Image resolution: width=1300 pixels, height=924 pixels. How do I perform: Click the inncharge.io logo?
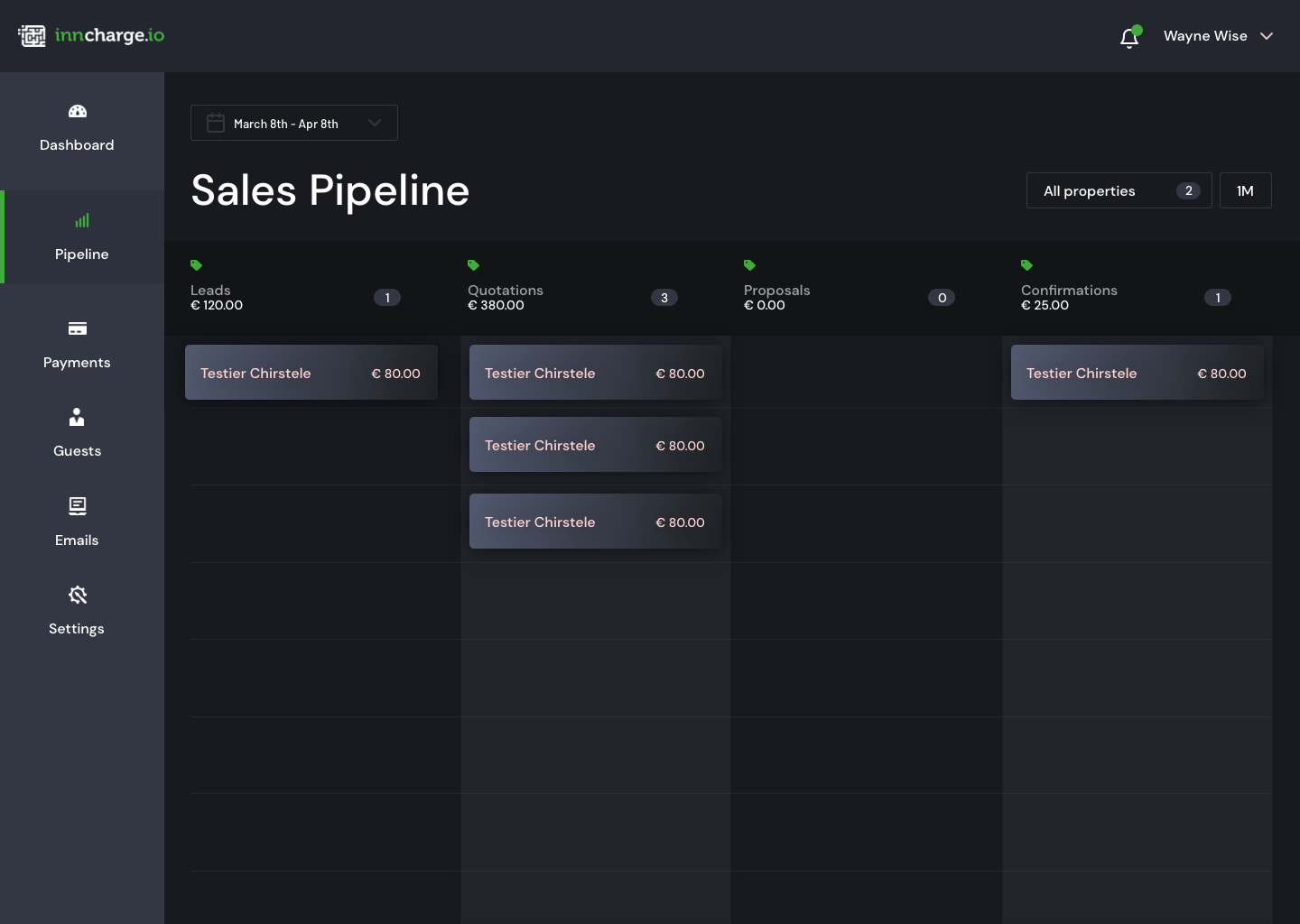(x=90, y=35)
